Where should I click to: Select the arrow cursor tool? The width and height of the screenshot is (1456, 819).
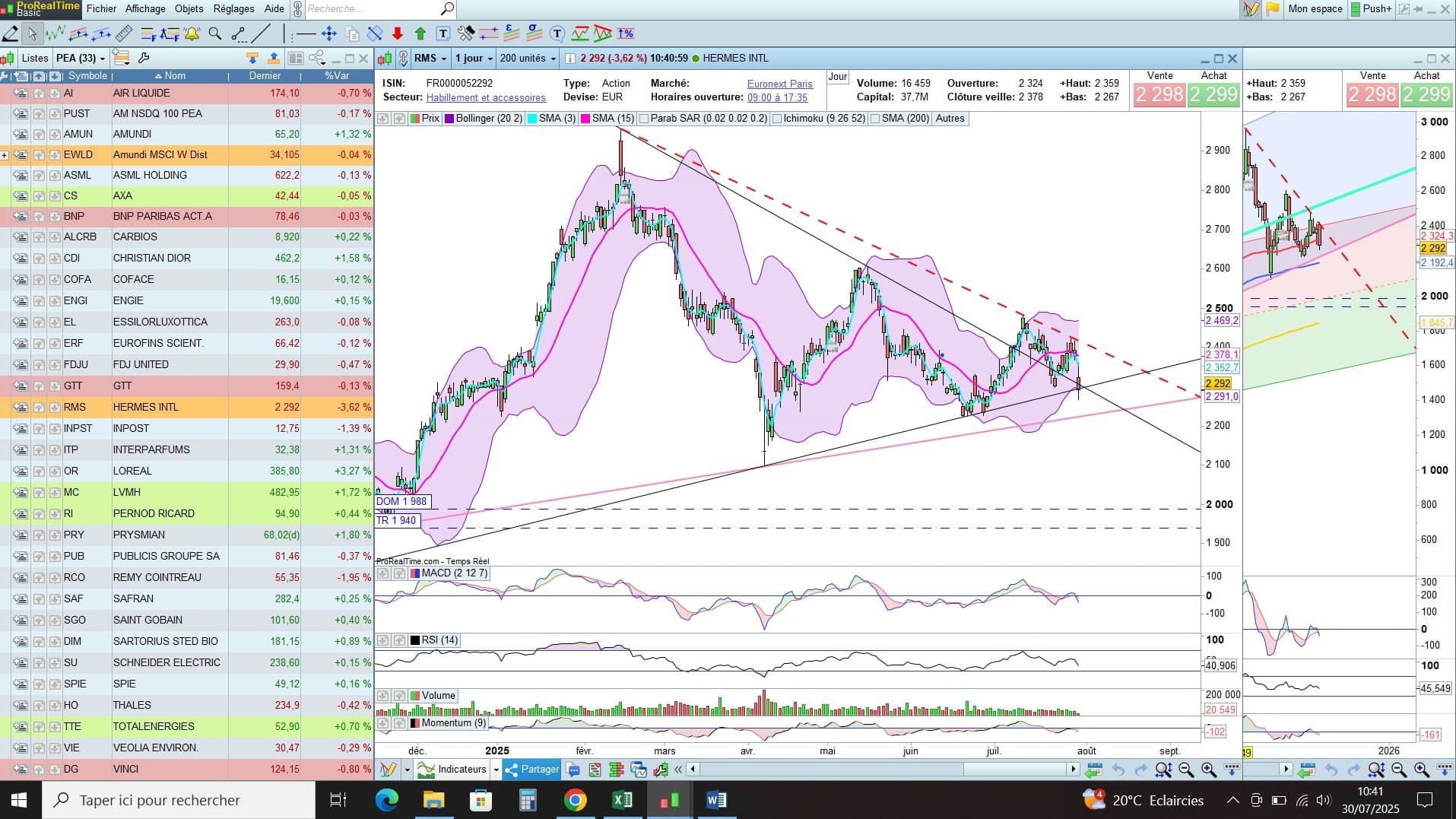coord(32,33)
